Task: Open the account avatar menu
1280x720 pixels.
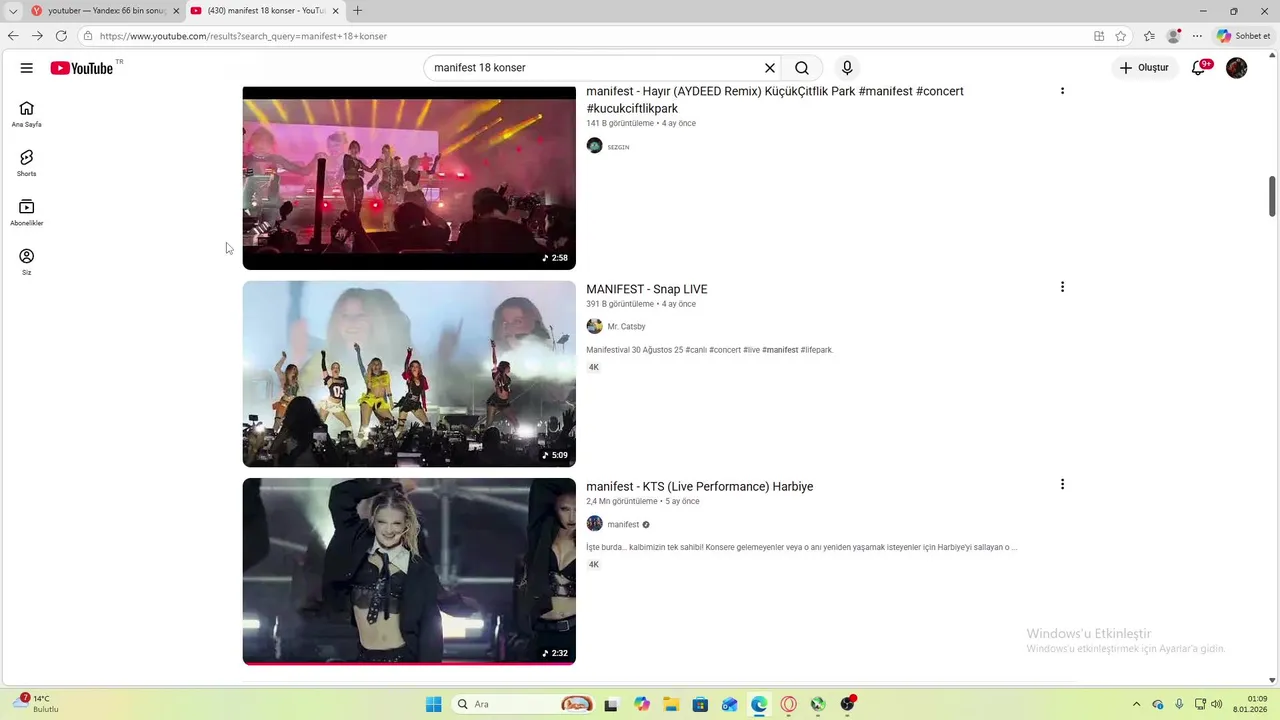Action: point(1237,68)
